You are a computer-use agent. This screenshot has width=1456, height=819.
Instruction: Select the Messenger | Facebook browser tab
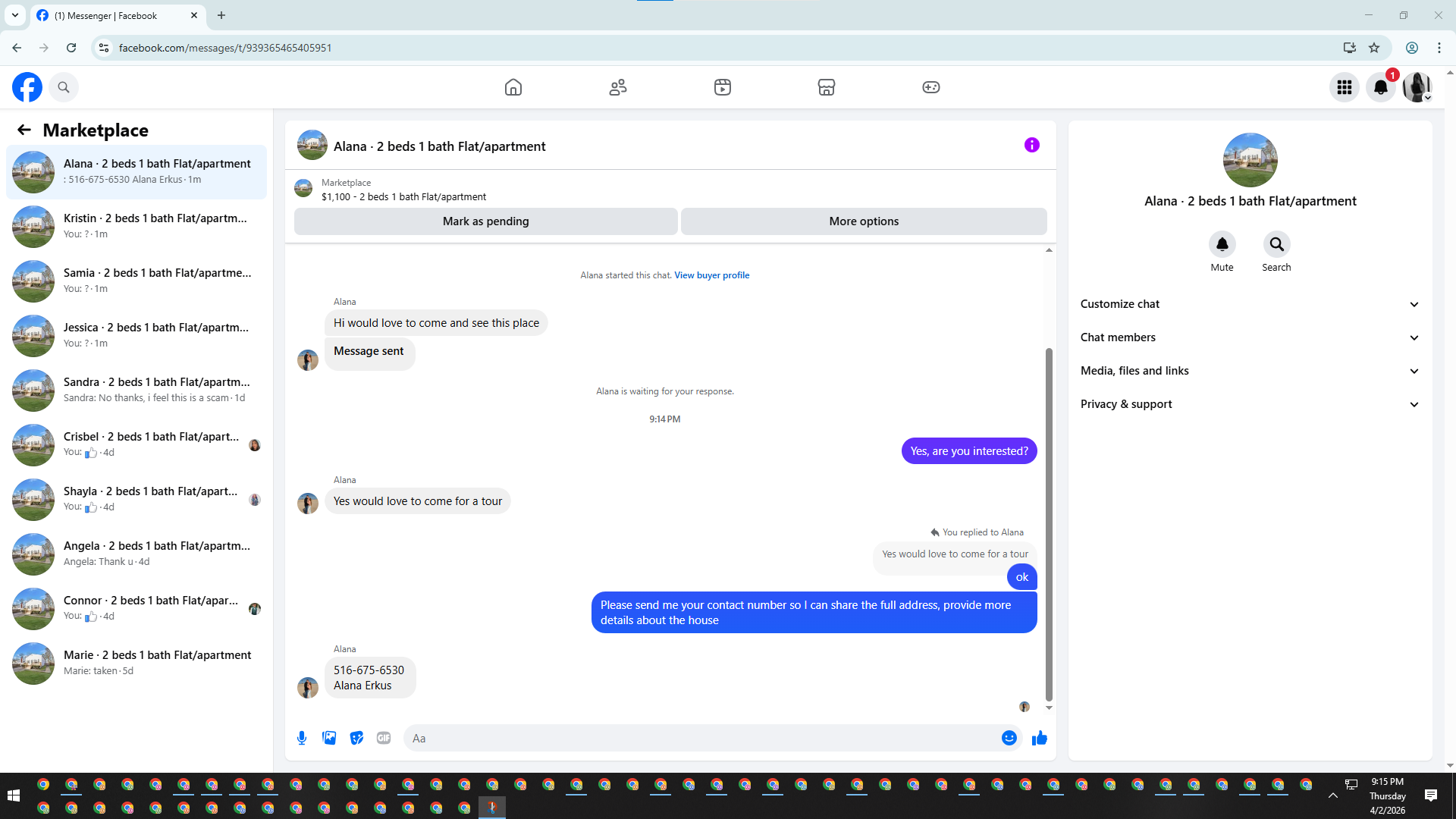tap(118, 15)
